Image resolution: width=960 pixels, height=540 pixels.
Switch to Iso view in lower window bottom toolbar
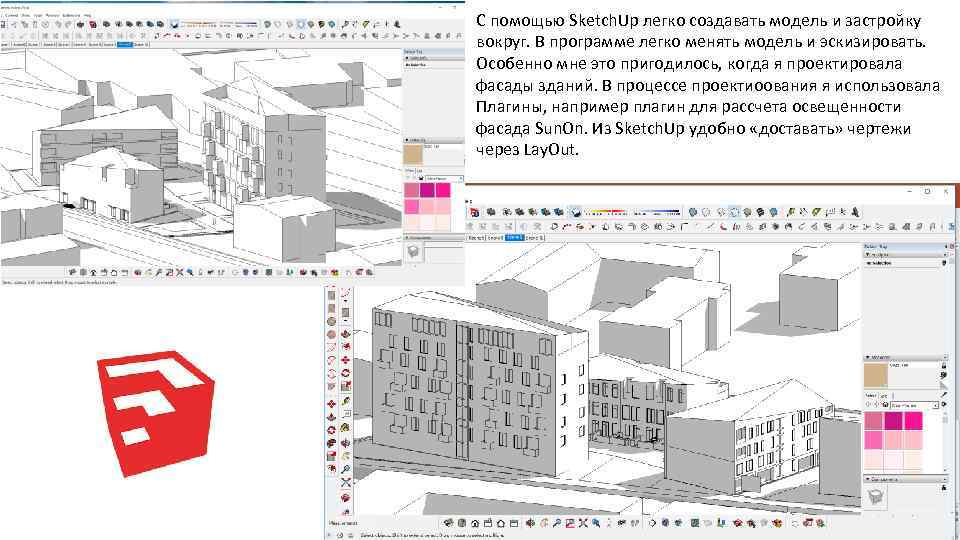click(x=449, y=523)
